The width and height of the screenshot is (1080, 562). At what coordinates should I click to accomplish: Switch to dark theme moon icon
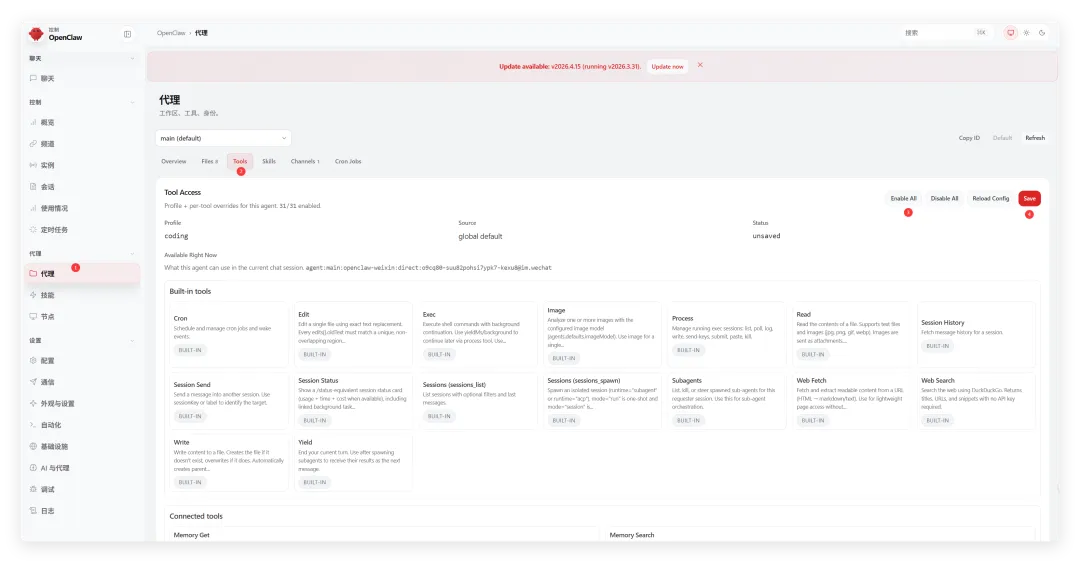pyautogui.click(x=1042, y=32)
